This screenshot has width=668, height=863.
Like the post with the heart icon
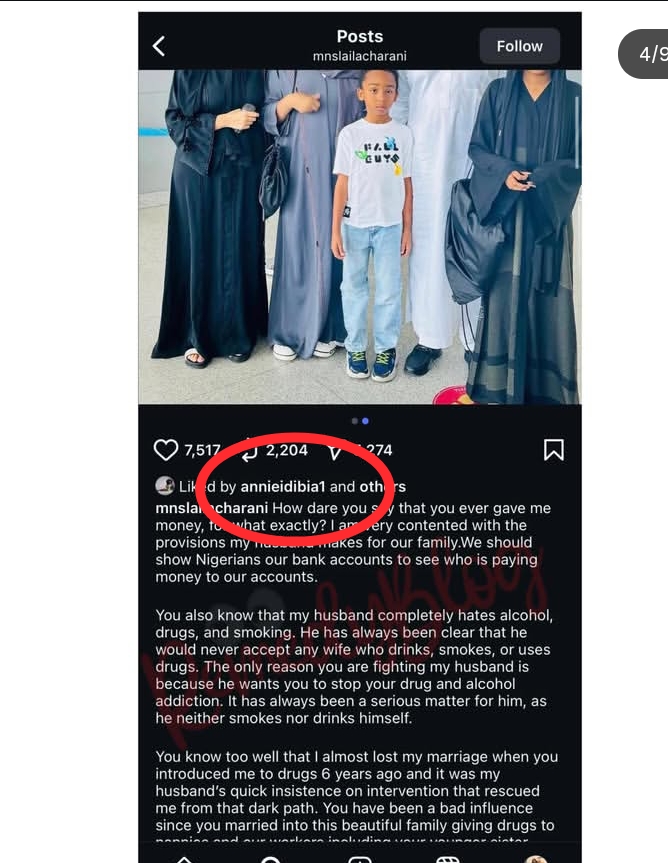[166, 450]
